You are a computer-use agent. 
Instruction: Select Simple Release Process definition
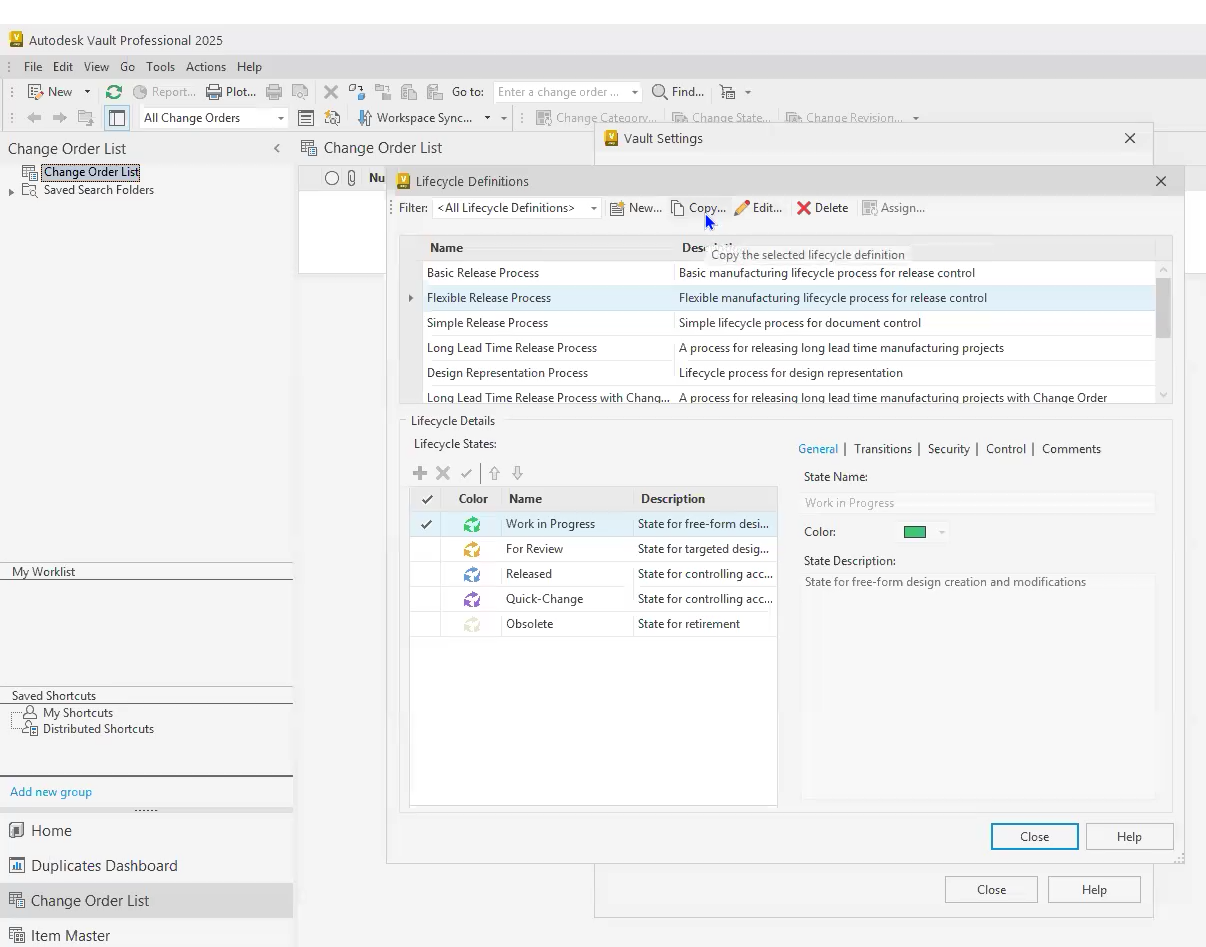click(x=789, y=323)
